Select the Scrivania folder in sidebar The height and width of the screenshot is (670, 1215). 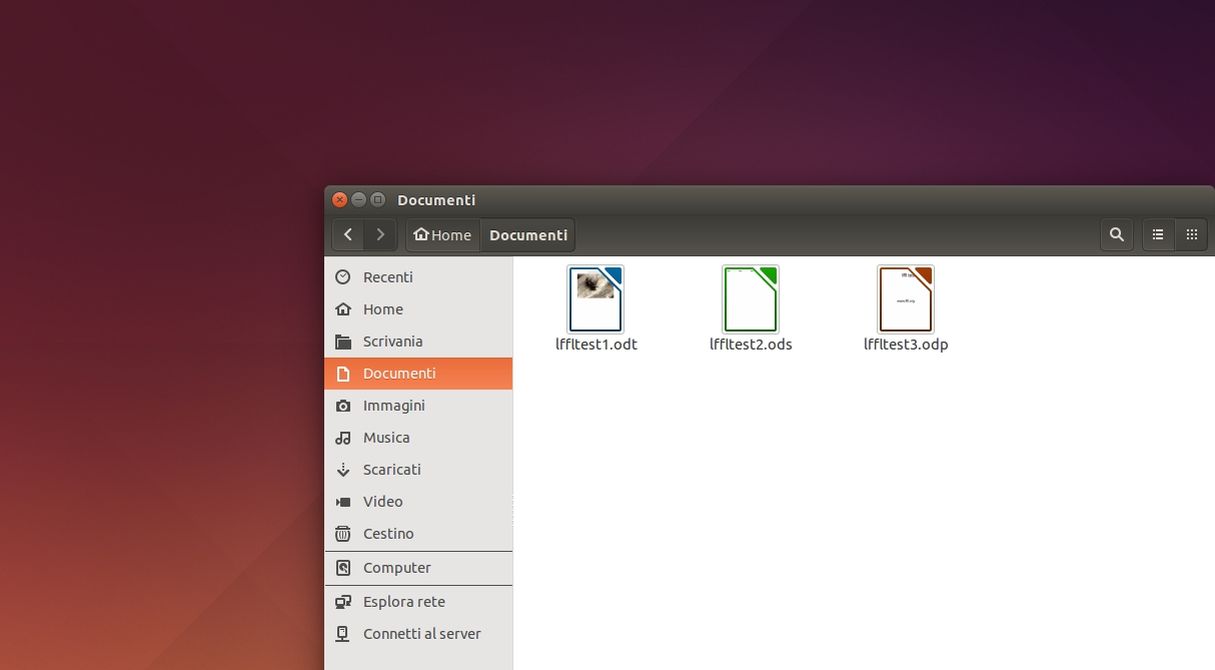click(x=393, y=341)
